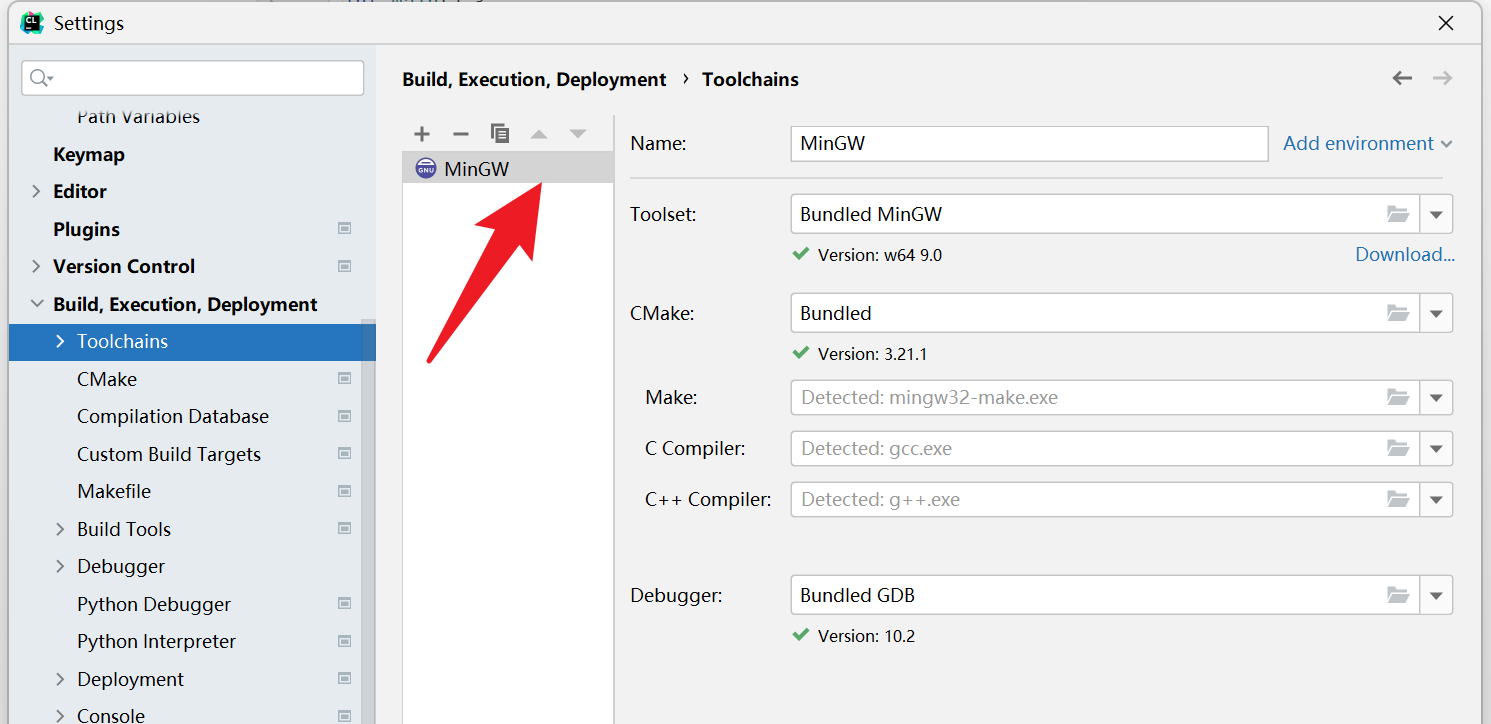
Task: Browse folder for Make executable
Action: click(x=1398, y=397)
